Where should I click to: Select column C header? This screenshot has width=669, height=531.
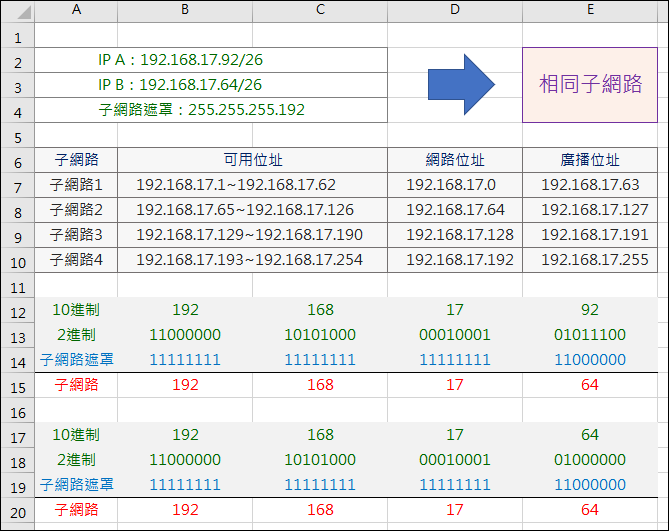pyautogui.click(x=320, y=10)
